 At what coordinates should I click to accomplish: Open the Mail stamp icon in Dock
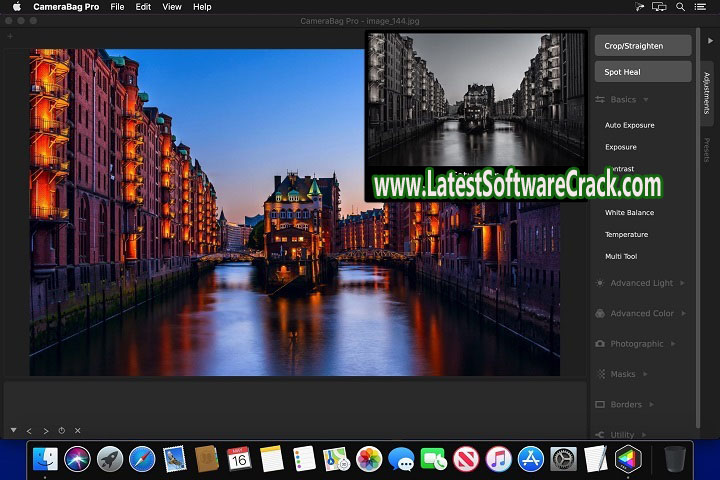[x=174, y=458]
